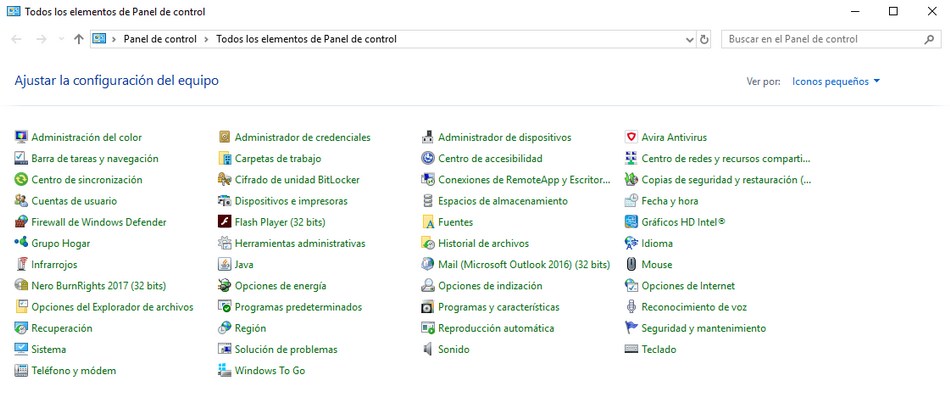Open the Cifrado de unidad BitLocker icon

click(x=225, y=180)
